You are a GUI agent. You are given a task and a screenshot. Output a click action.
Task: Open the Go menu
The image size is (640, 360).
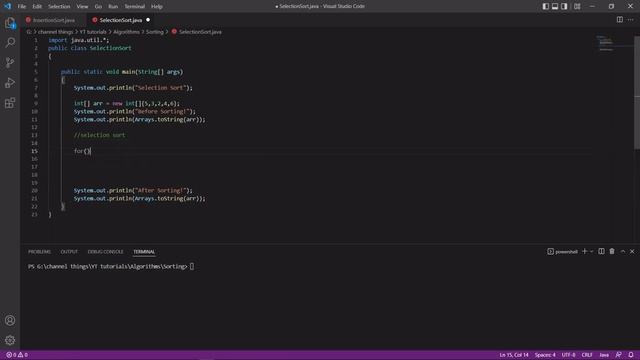tap(98, 7)
